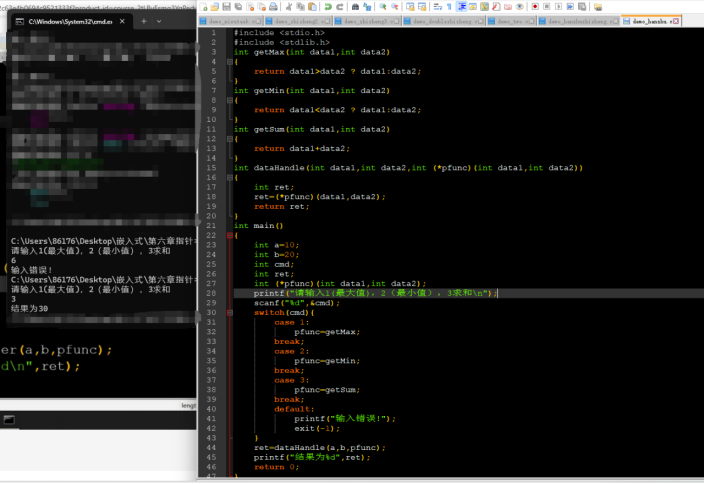Open the Function List panel icon
Screen dimensions: 705x484
(x=496, y=7)
